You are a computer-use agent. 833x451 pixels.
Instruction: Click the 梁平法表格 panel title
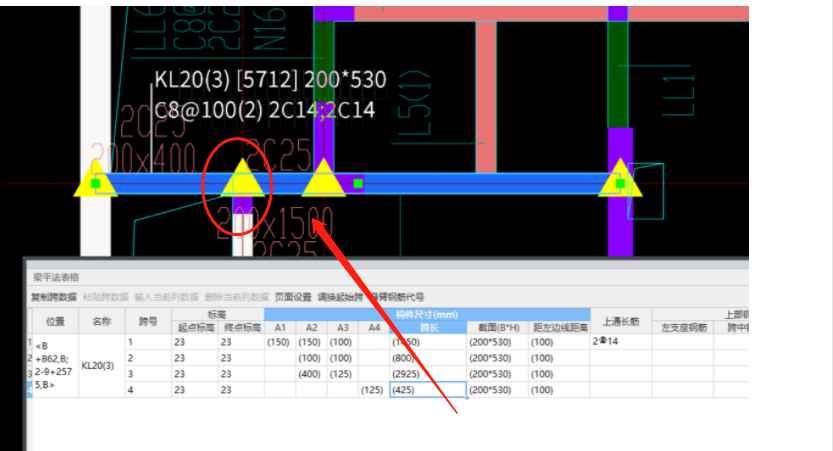click(x=56, y=277)
